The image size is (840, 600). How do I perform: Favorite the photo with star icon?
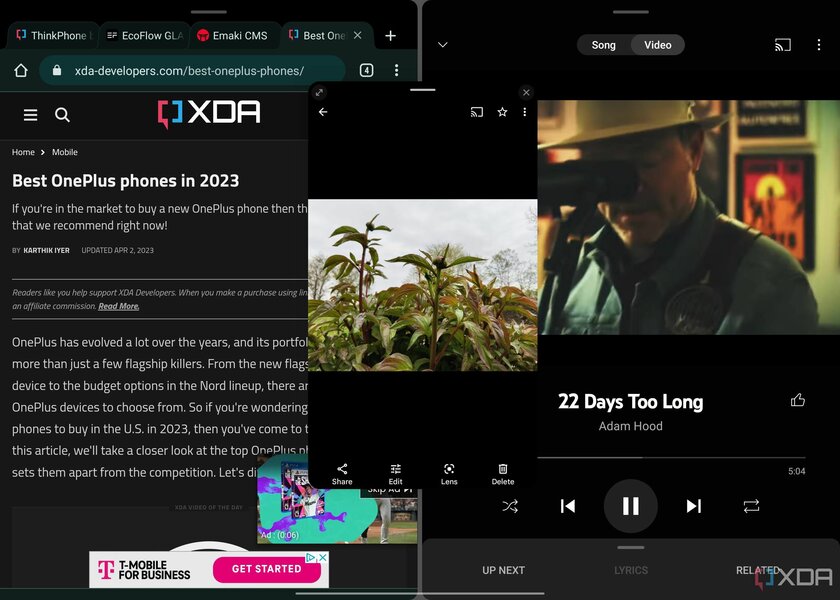502,112
